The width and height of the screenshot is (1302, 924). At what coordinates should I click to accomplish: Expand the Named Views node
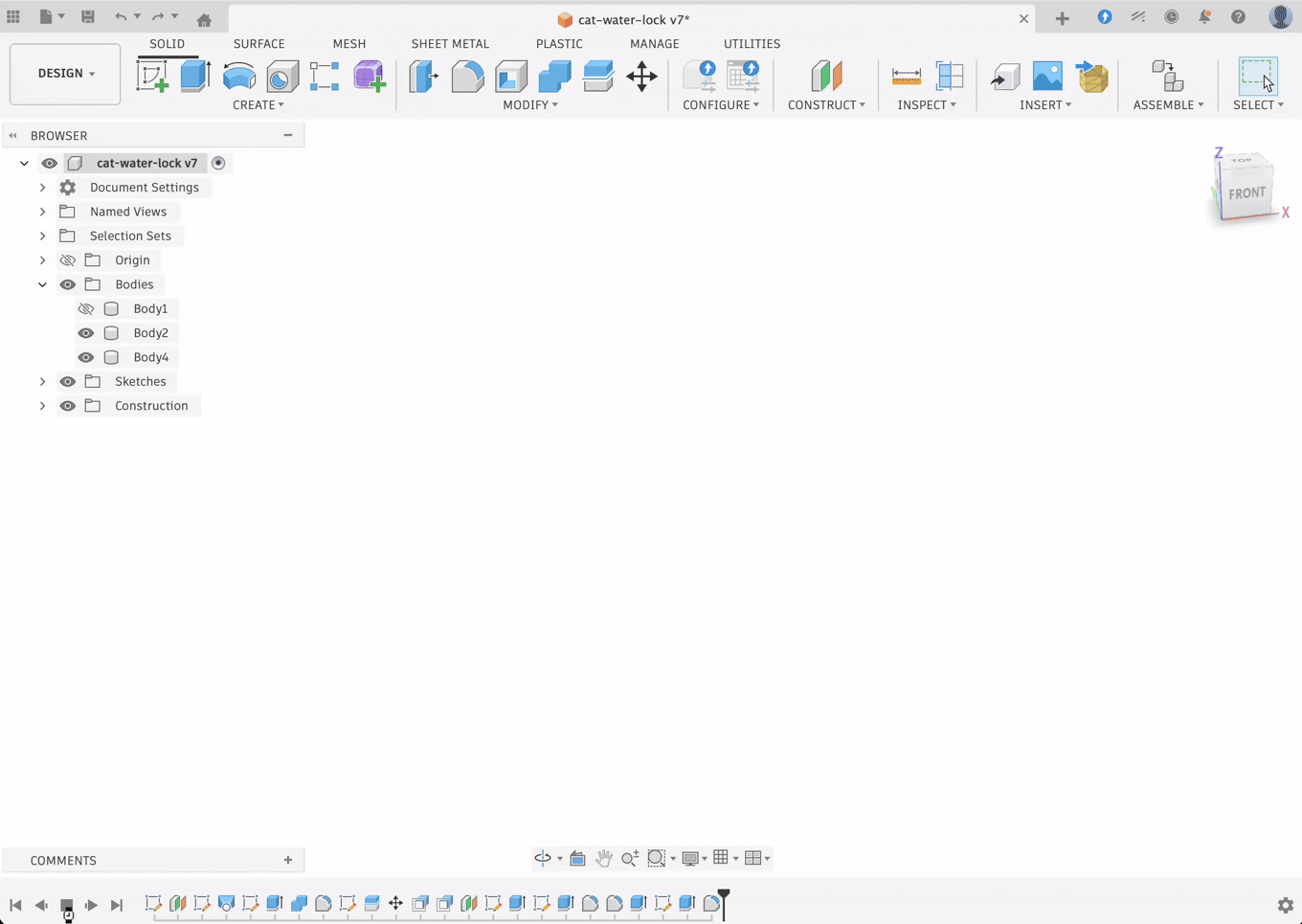(x=42, y=212)
